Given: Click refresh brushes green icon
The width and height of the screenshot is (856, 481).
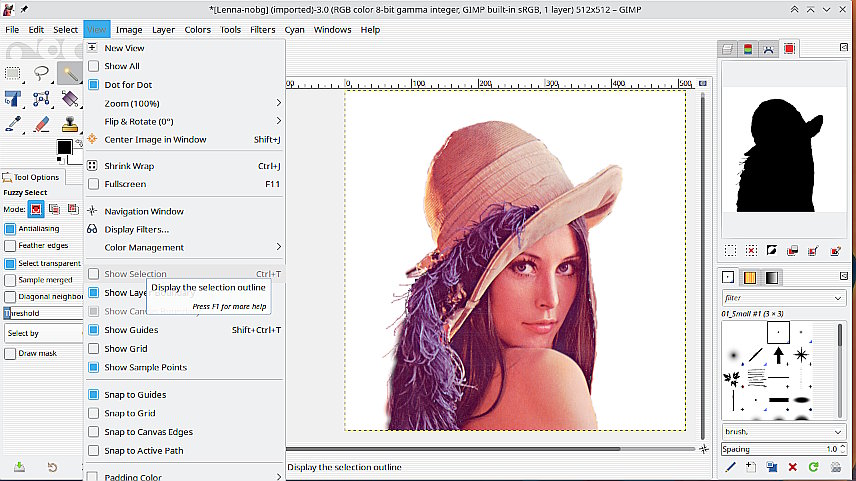Looking at the screenshot, I should point(813,467).
